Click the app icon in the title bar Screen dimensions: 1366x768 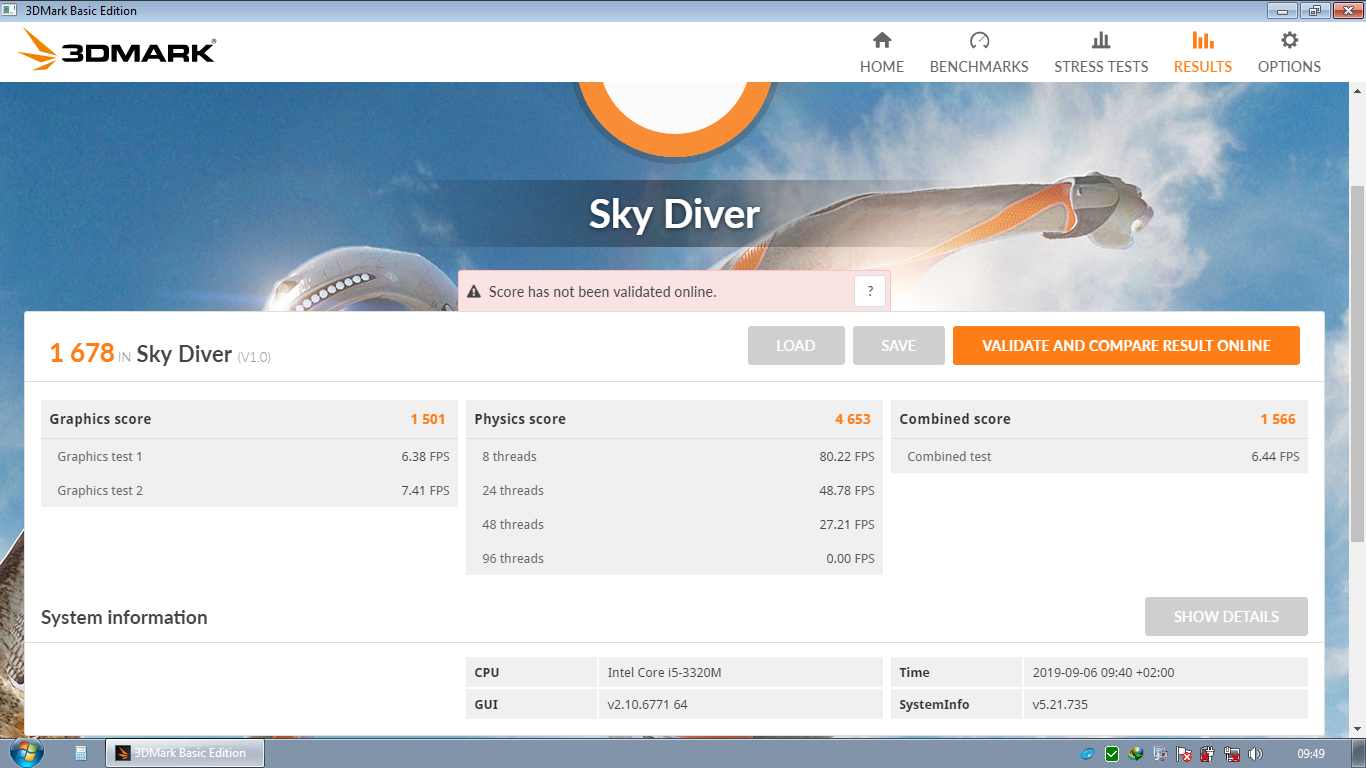click(9, 10)
